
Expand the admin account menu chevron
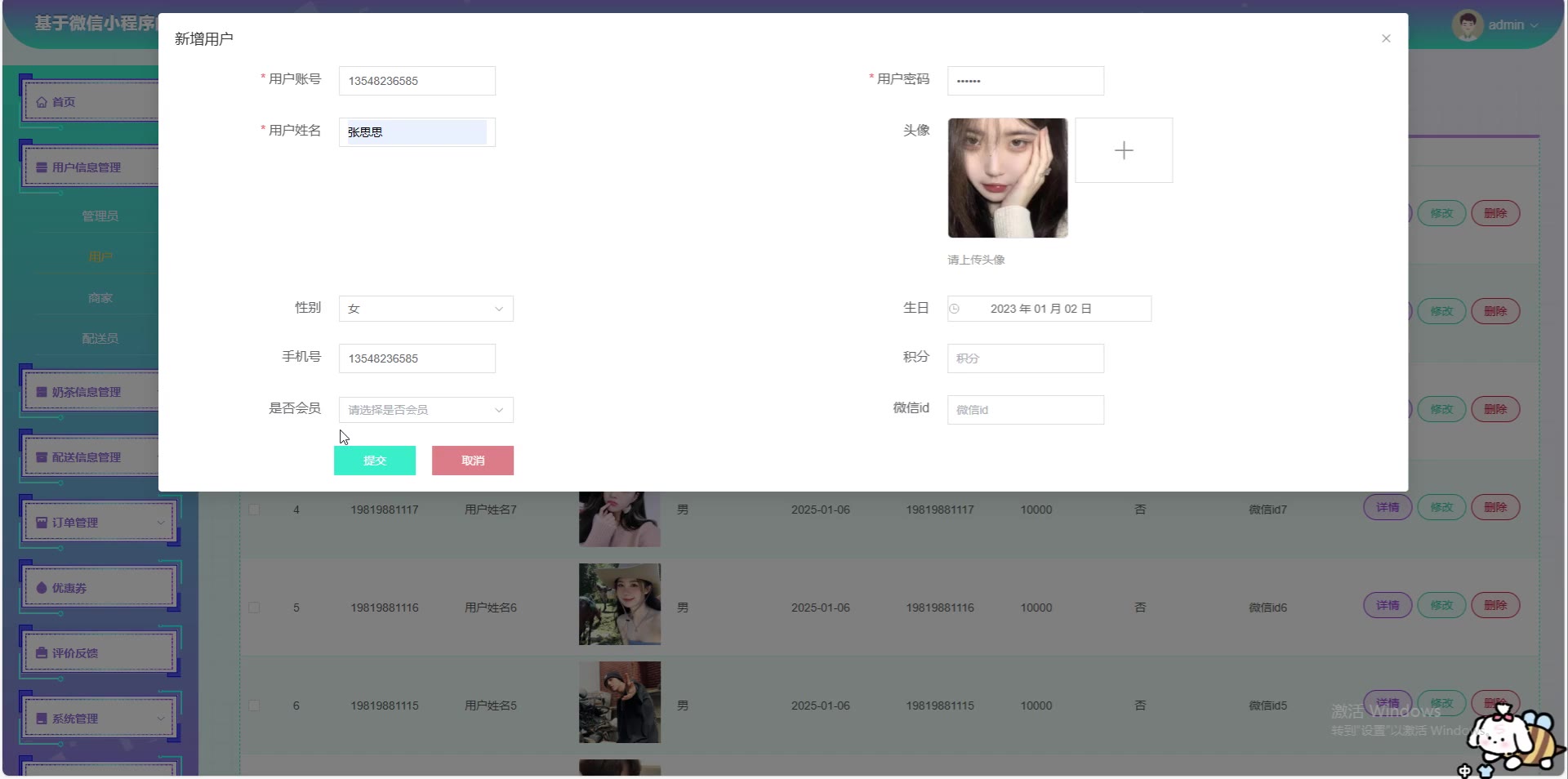pos(1534,25)
